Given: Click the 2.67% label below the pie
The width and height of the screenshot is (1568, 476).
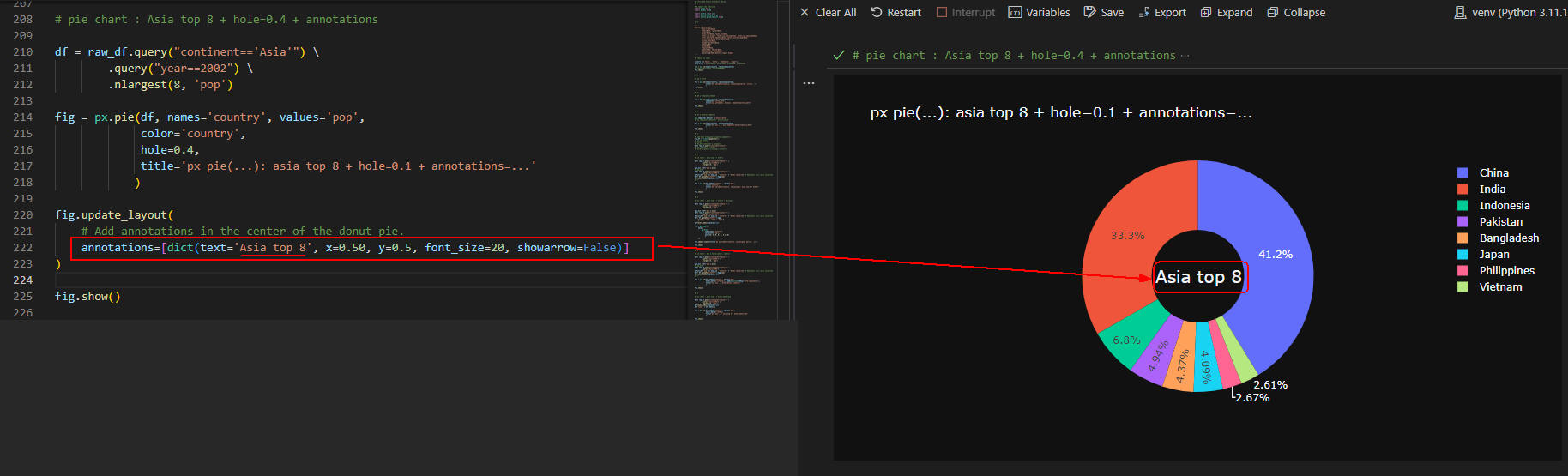Looking at the screenshot, I should [x=1252, y=398].
